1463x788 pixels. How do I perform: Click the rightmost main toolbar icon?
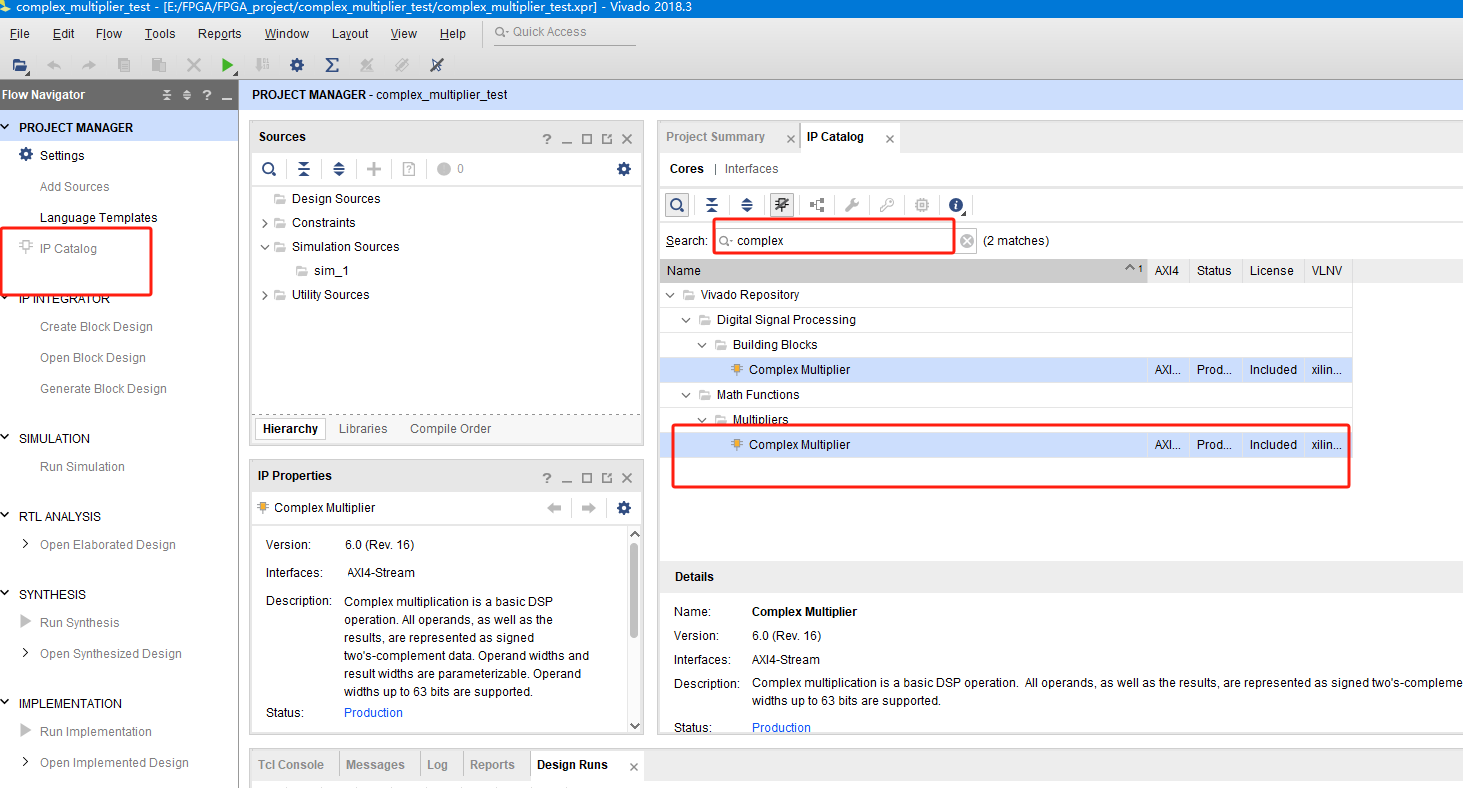pos(436,65)
